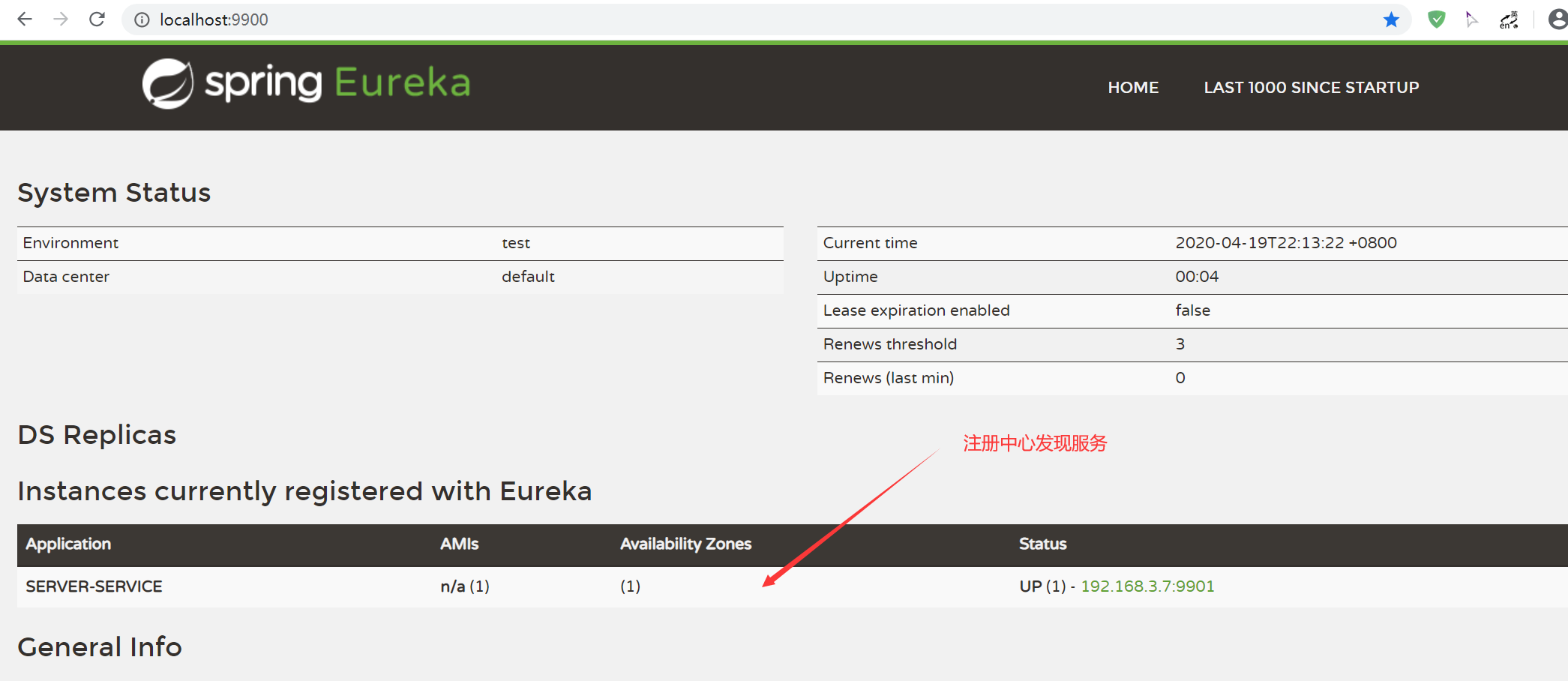The width and height of the screenshot is (1568, 681).
Task: Click the blue bookmark star
Action: tap(1391, 19)
